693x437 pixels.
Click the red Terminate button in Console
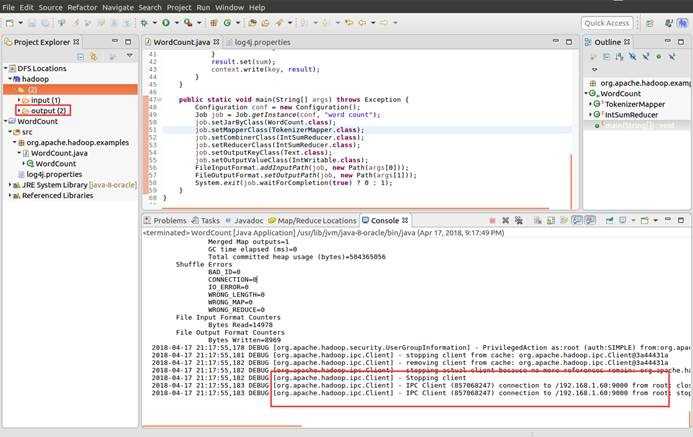click(492, 220)
